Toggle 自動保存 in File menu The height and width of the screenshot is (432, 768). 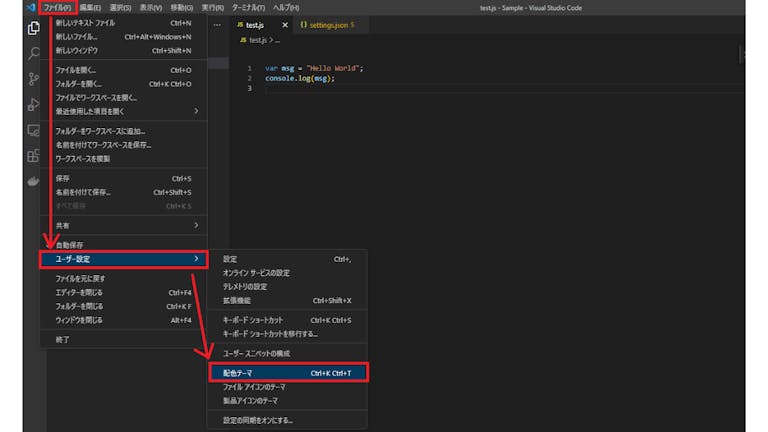[x=123, y=245]
